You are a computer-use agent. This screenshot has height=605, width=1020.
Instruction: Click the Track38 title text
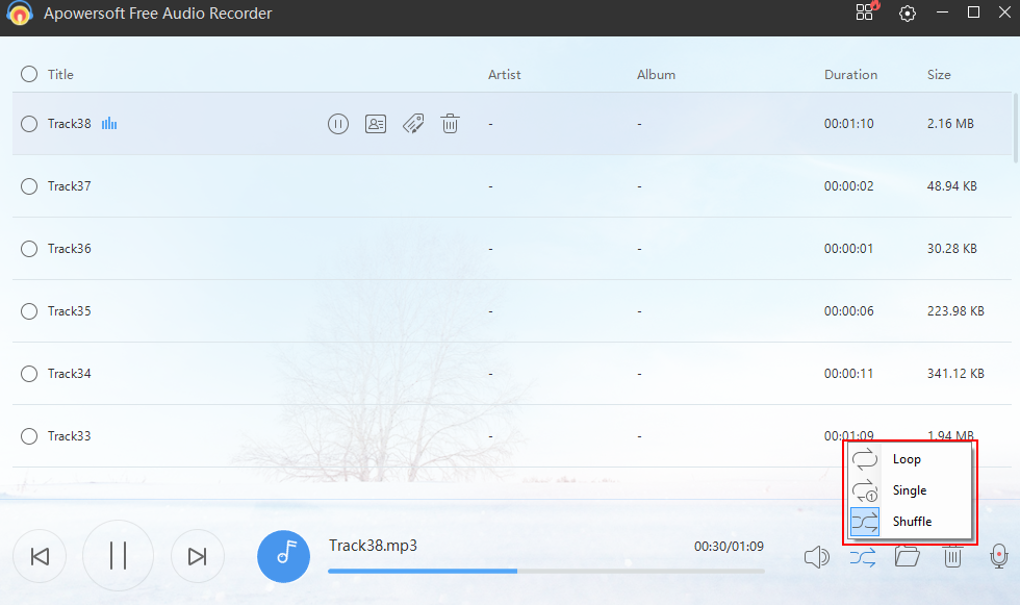coord(69,124)
